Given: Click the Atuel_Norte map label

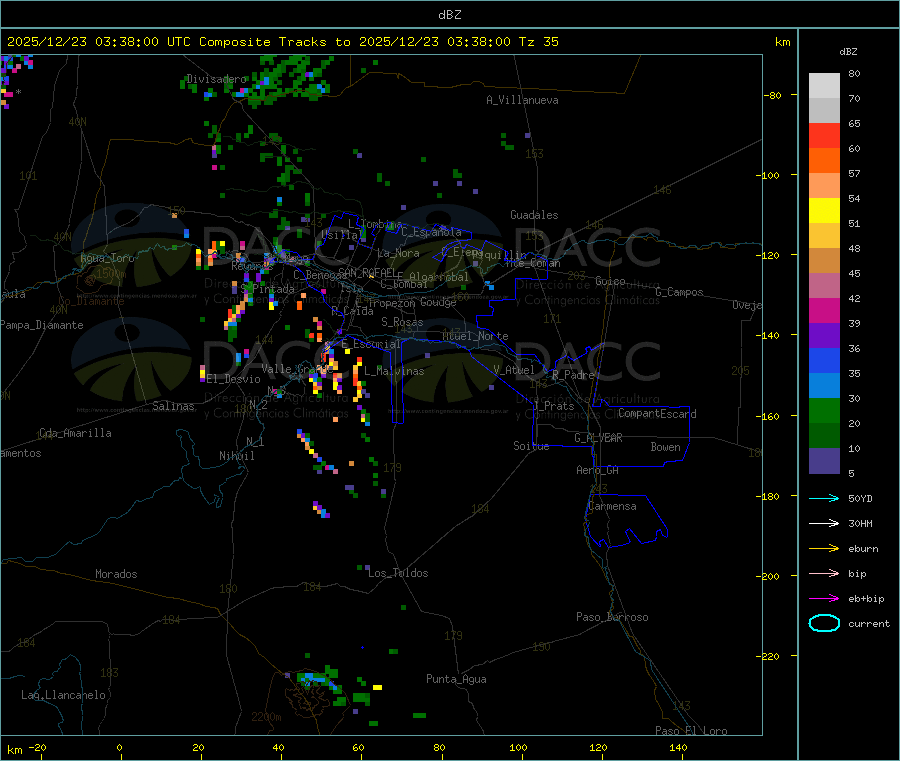Looking at the screenshot, I should pyautogui.click(x=475, y=336).
